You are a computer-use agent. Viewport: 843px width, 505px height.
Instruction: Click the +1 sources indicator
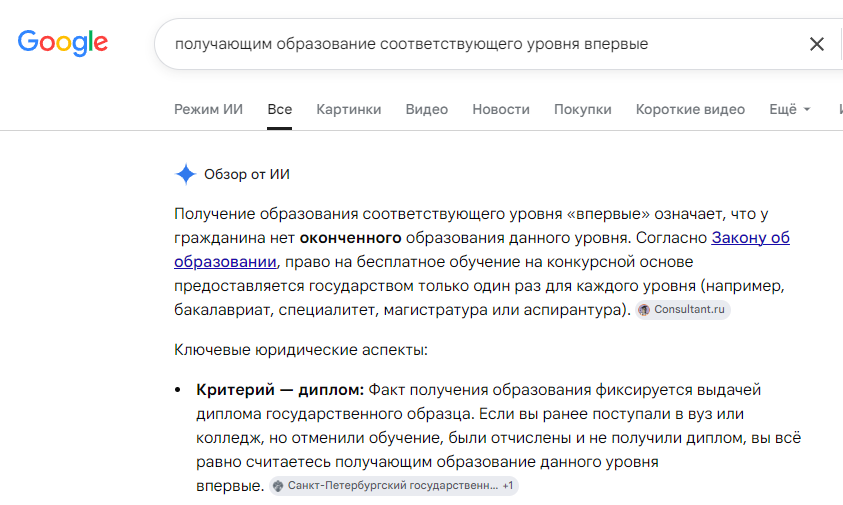(x=508, y=486)
